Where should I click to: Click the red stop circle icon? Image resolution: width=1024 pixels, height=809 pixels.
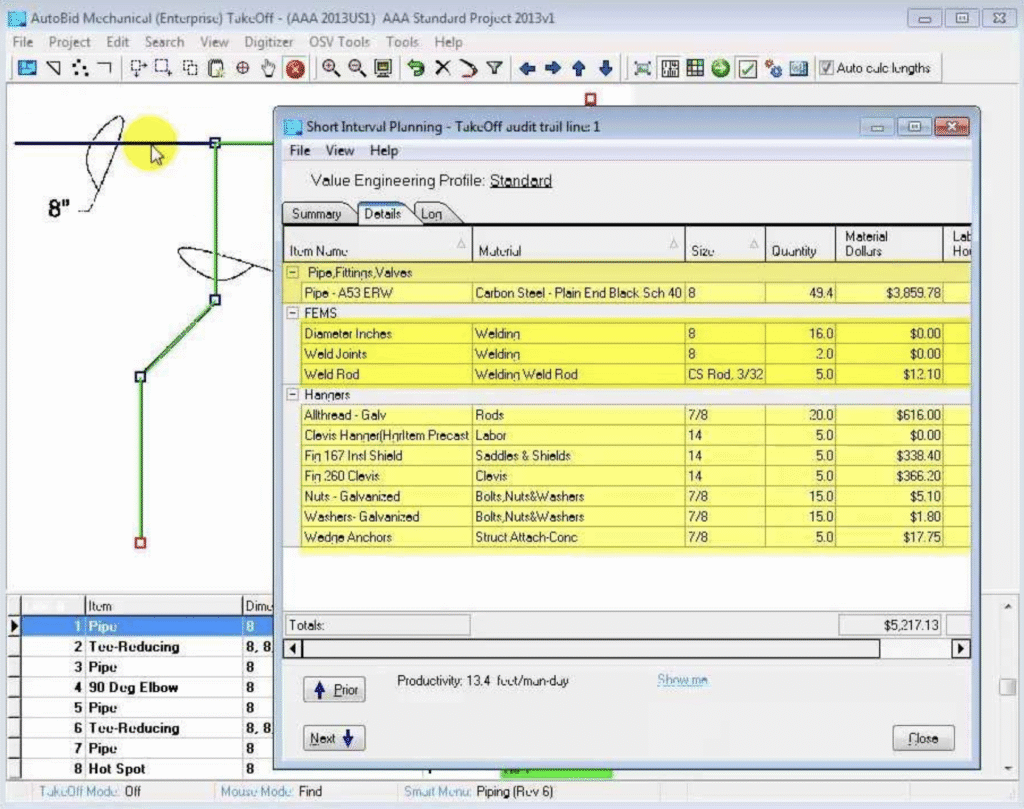click(295, 69)
